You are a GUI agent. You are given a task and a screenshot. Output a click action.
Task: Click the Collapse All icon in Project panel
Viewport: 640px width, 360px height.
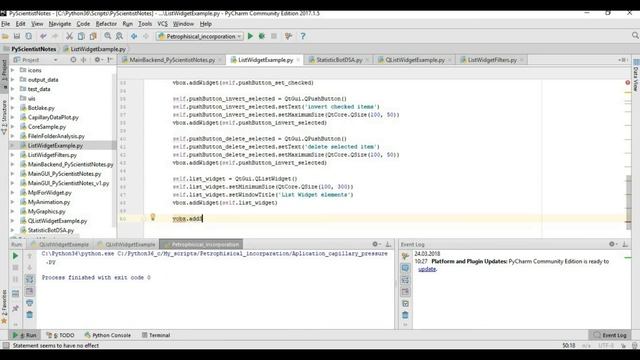tap(84, 60)
